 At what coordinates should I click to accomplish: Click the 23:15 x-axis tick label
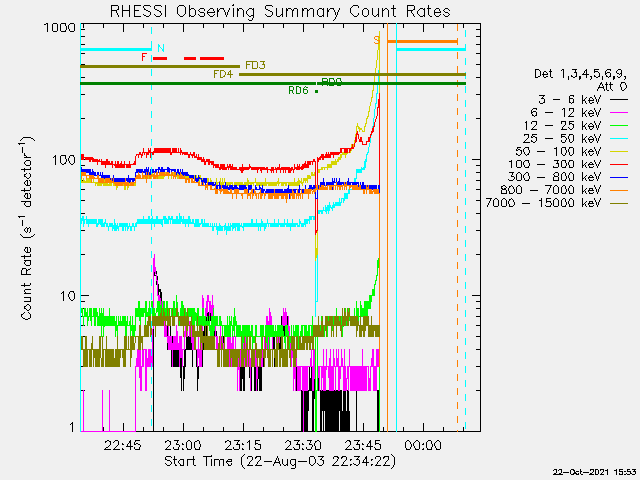pyautogui.click(x=243, y=445)
